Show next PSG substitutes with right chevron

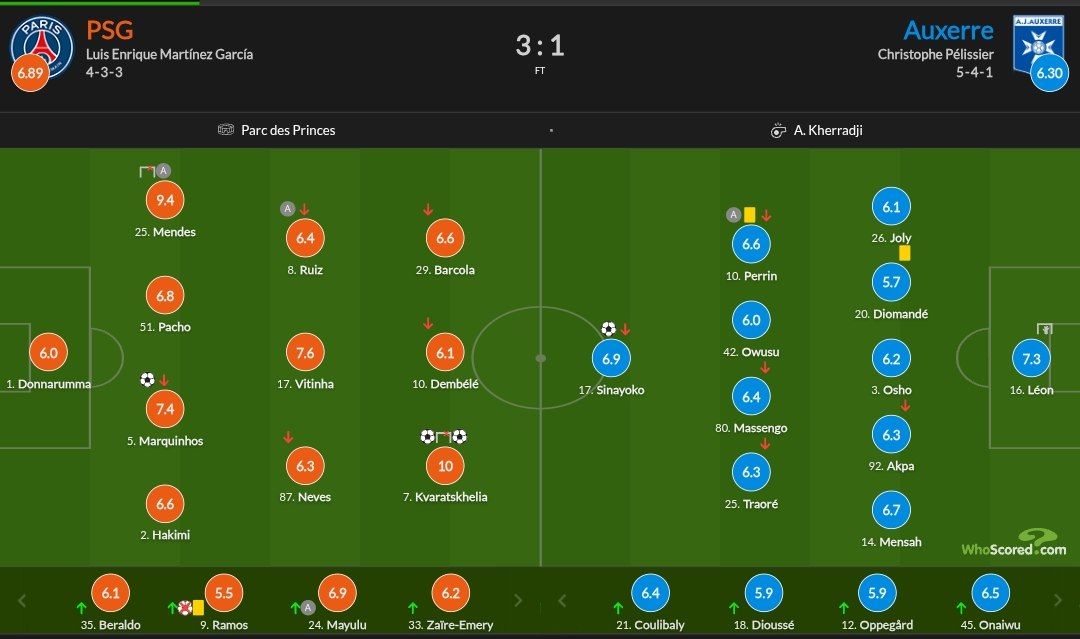click(519, 600)
